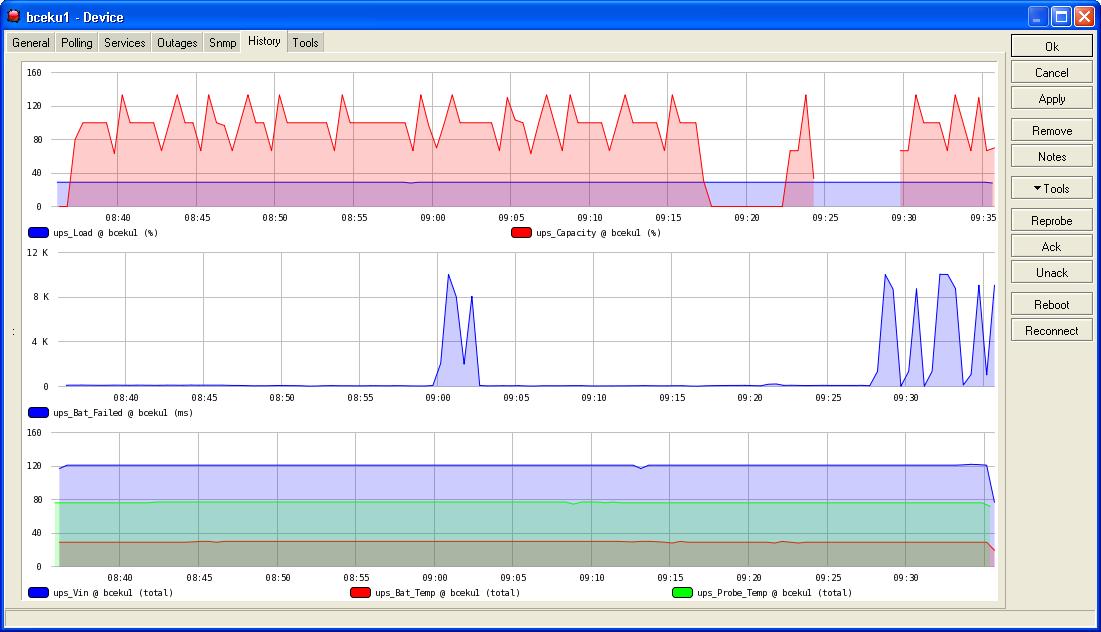Switch to the Polling tab
The width and height of the screenshot is (1101, 632).
point(77,43)
